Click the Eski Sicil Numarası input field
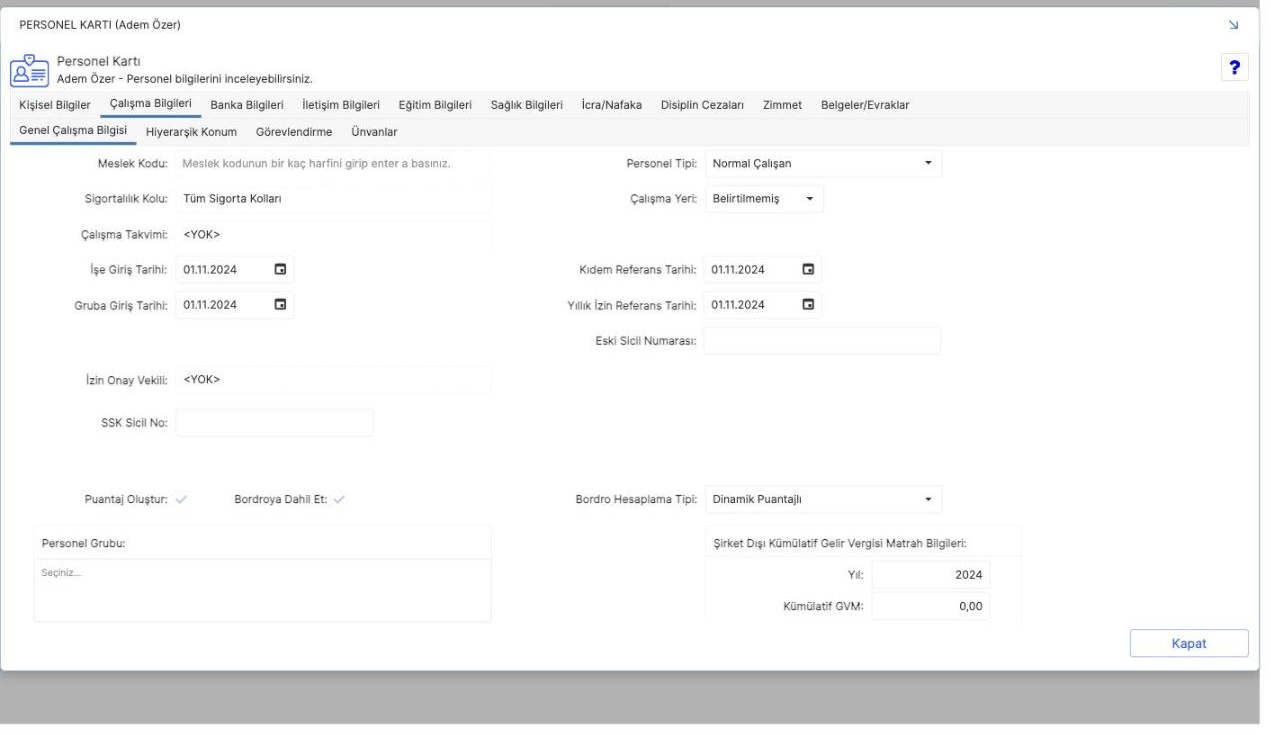 [822, 341]
